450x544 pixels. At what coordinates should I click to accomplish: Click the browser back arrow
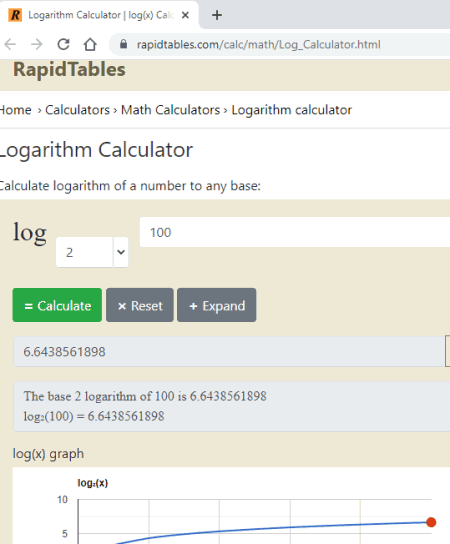tap(10, 44)
